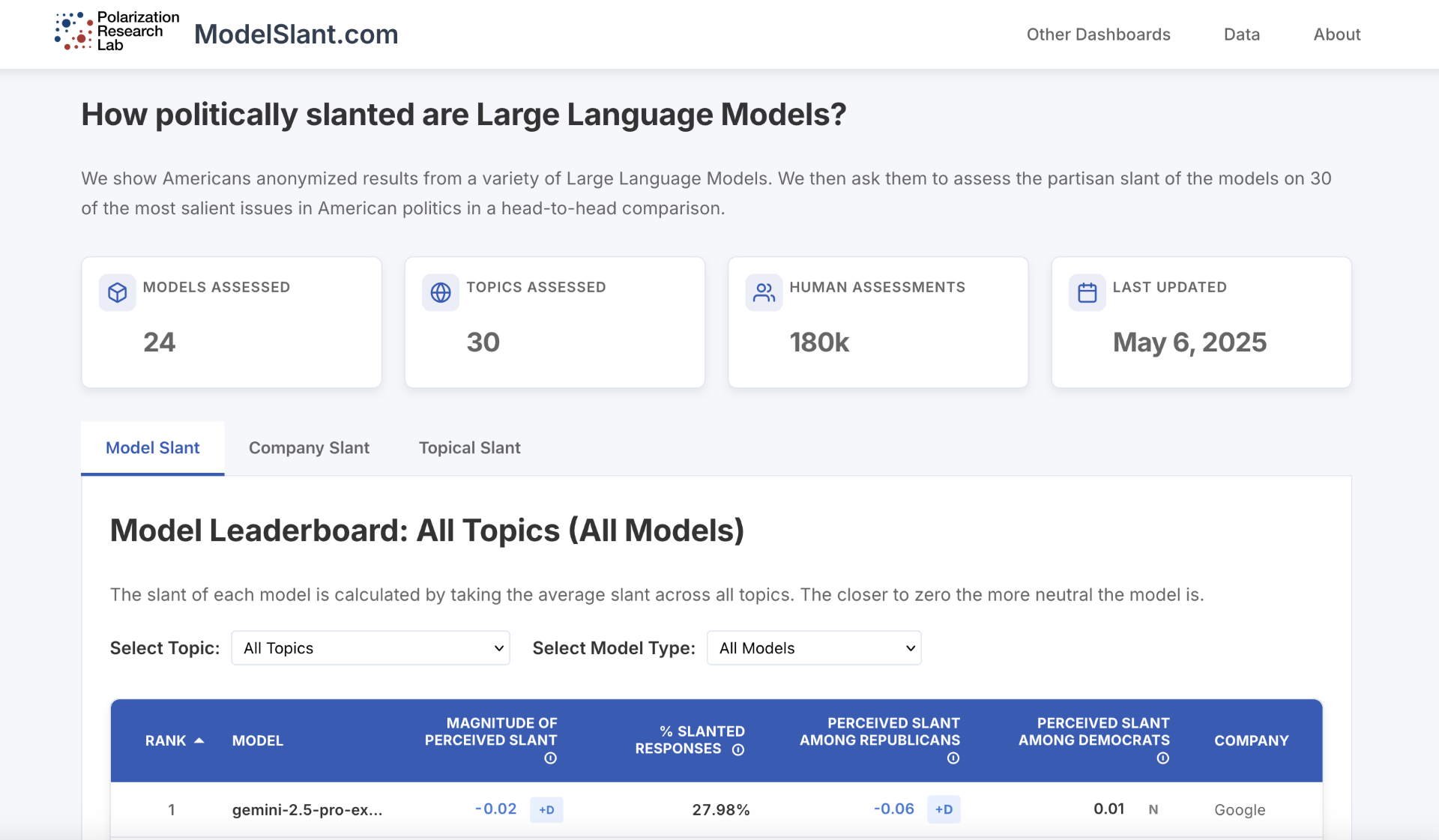The image size is (1439, 840).
Task: Click the 27.98% slanted responses value
Action: pos(720,809)
